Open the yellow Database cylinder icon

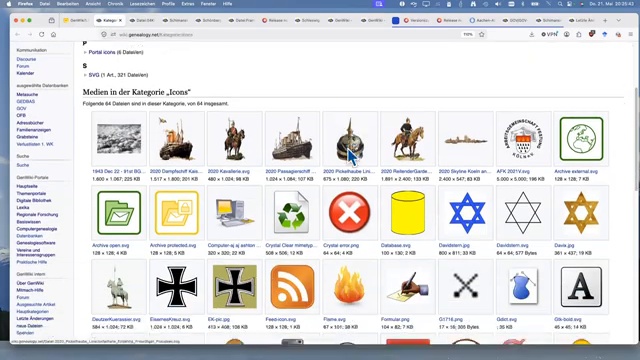[408, 213]
